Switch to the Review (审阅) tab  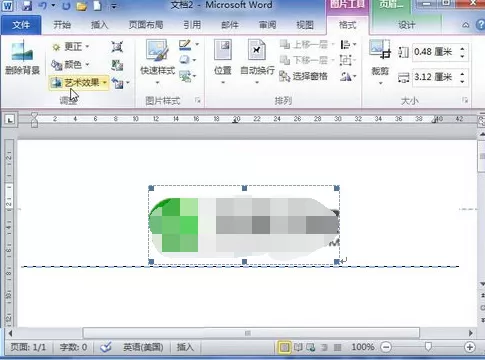click(268, 25)
